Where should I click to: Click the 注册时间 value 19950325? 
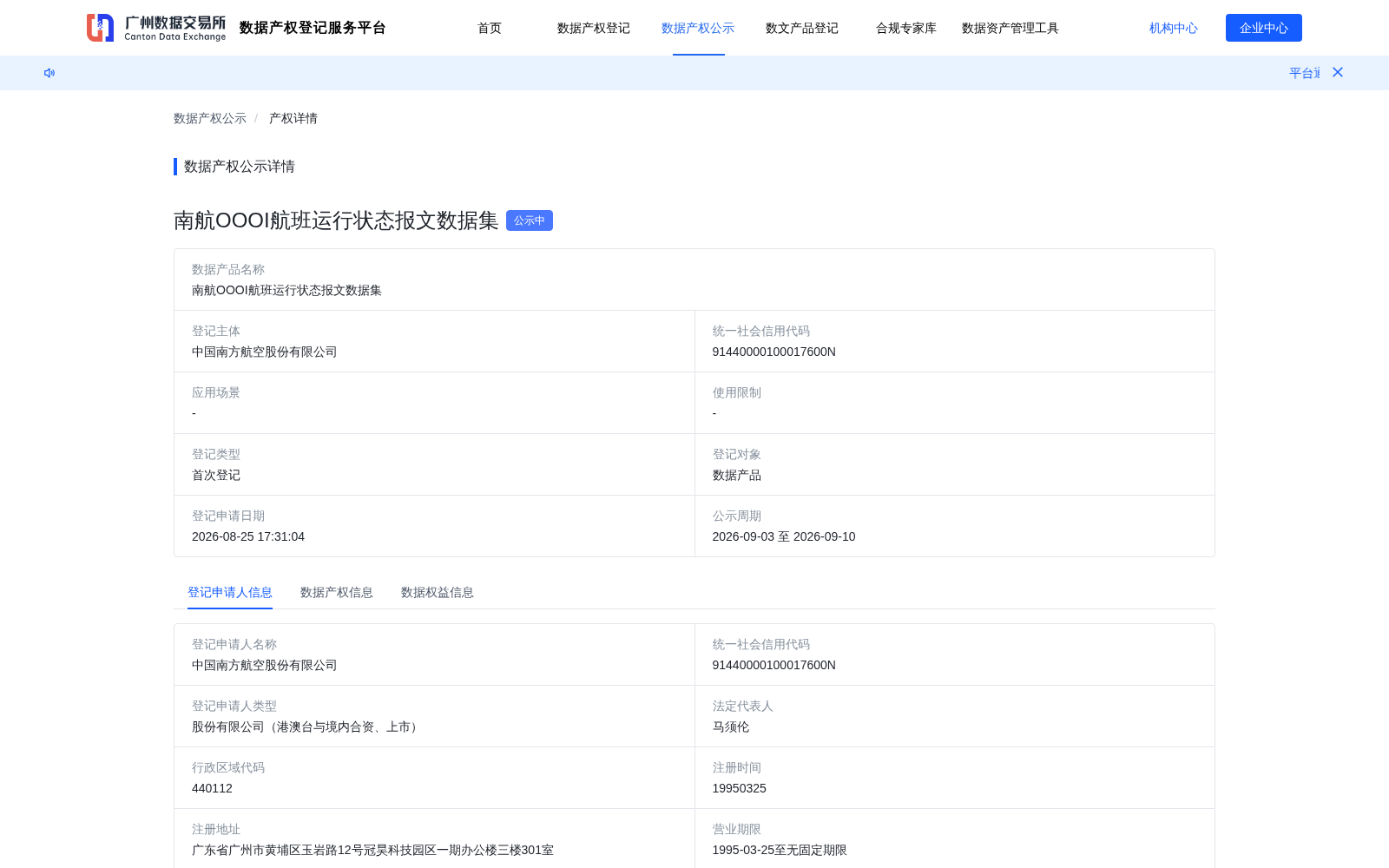(740, 788)
